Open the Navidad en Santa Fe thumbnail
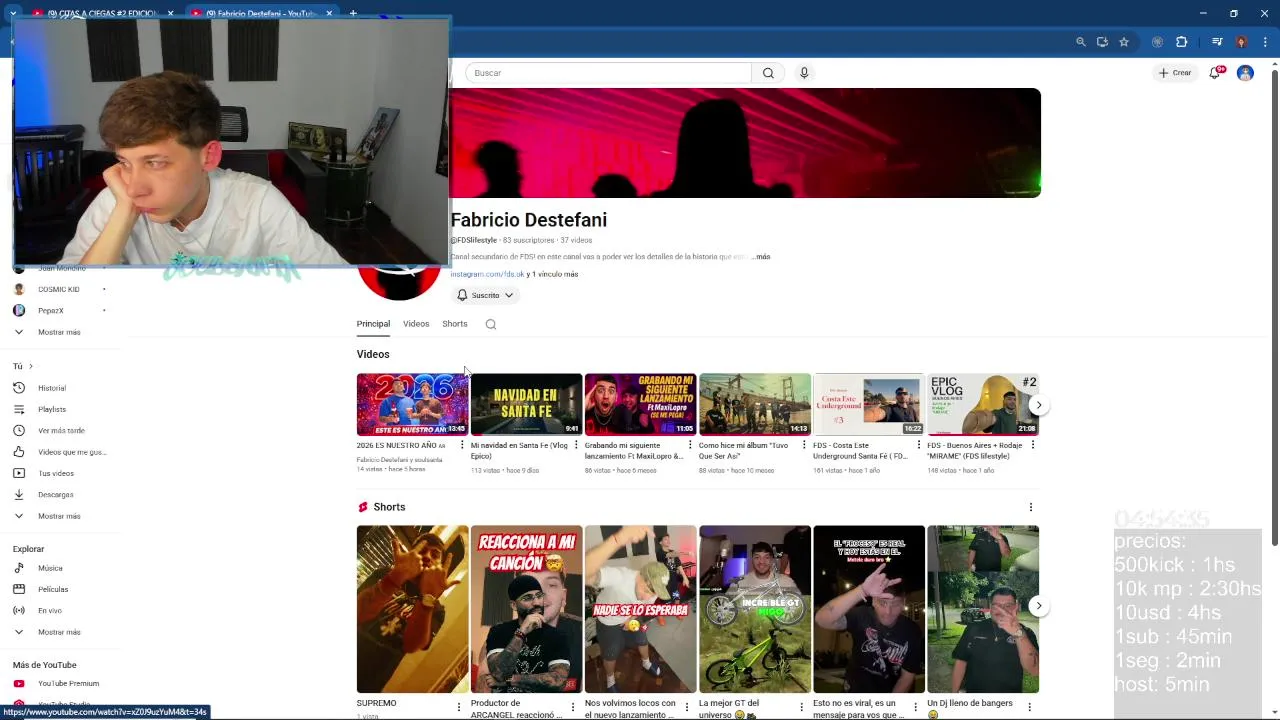The image size is (1280, 720). point(526,404)
